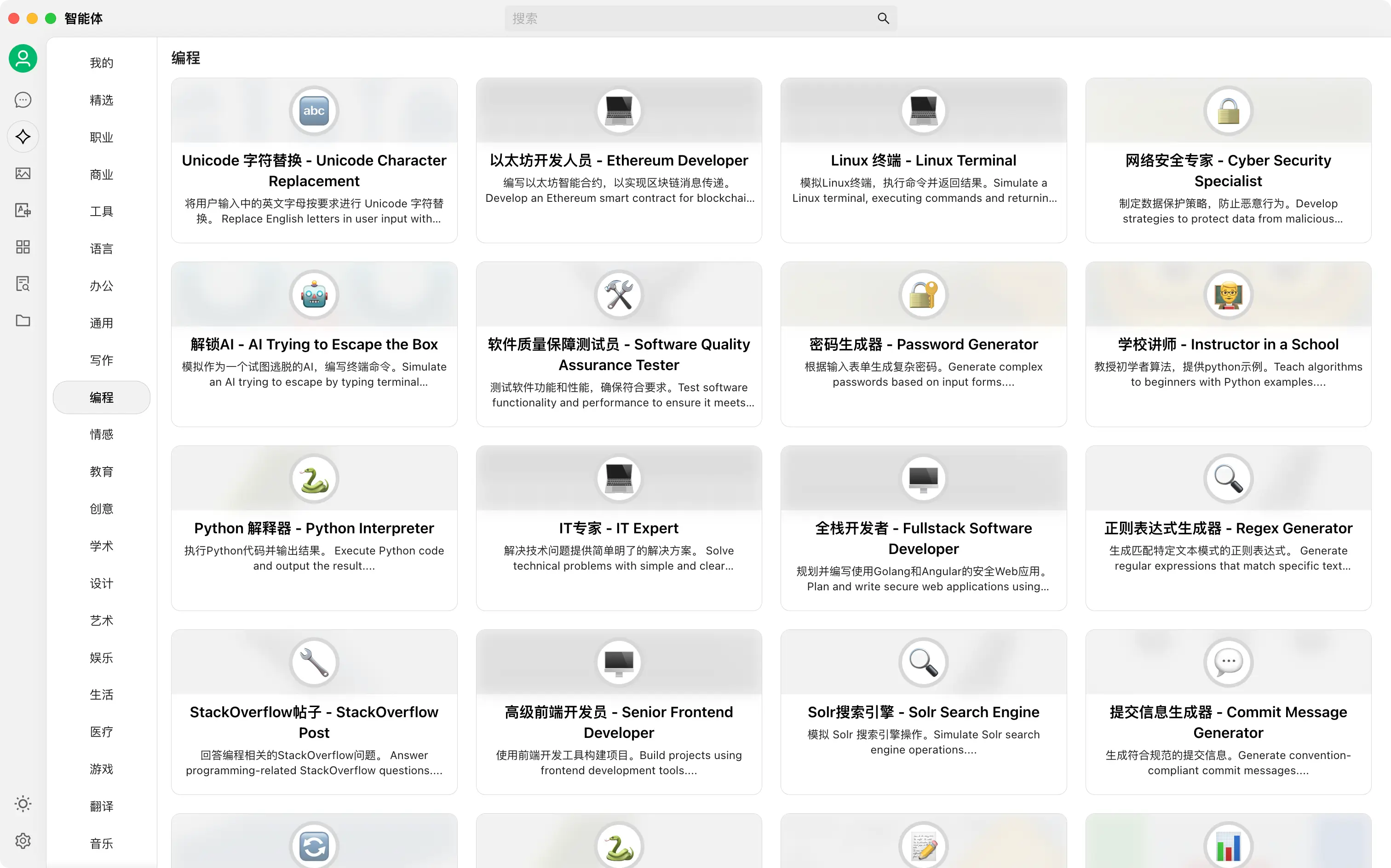Open the document search sidebar icon

coord(23,284)
